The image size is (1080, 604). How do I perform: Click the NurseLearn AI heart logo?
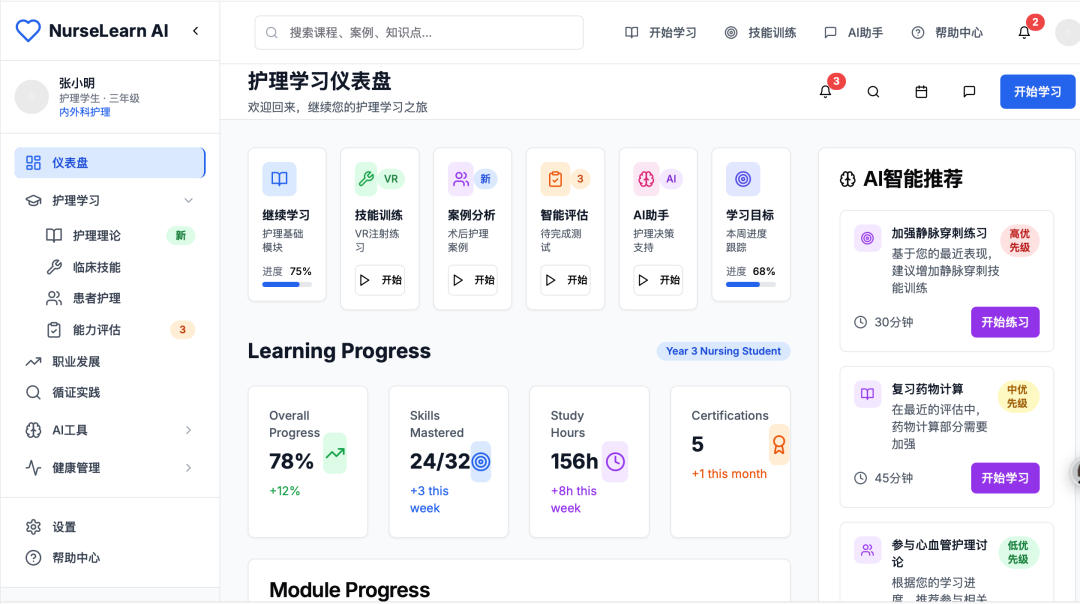28,31
